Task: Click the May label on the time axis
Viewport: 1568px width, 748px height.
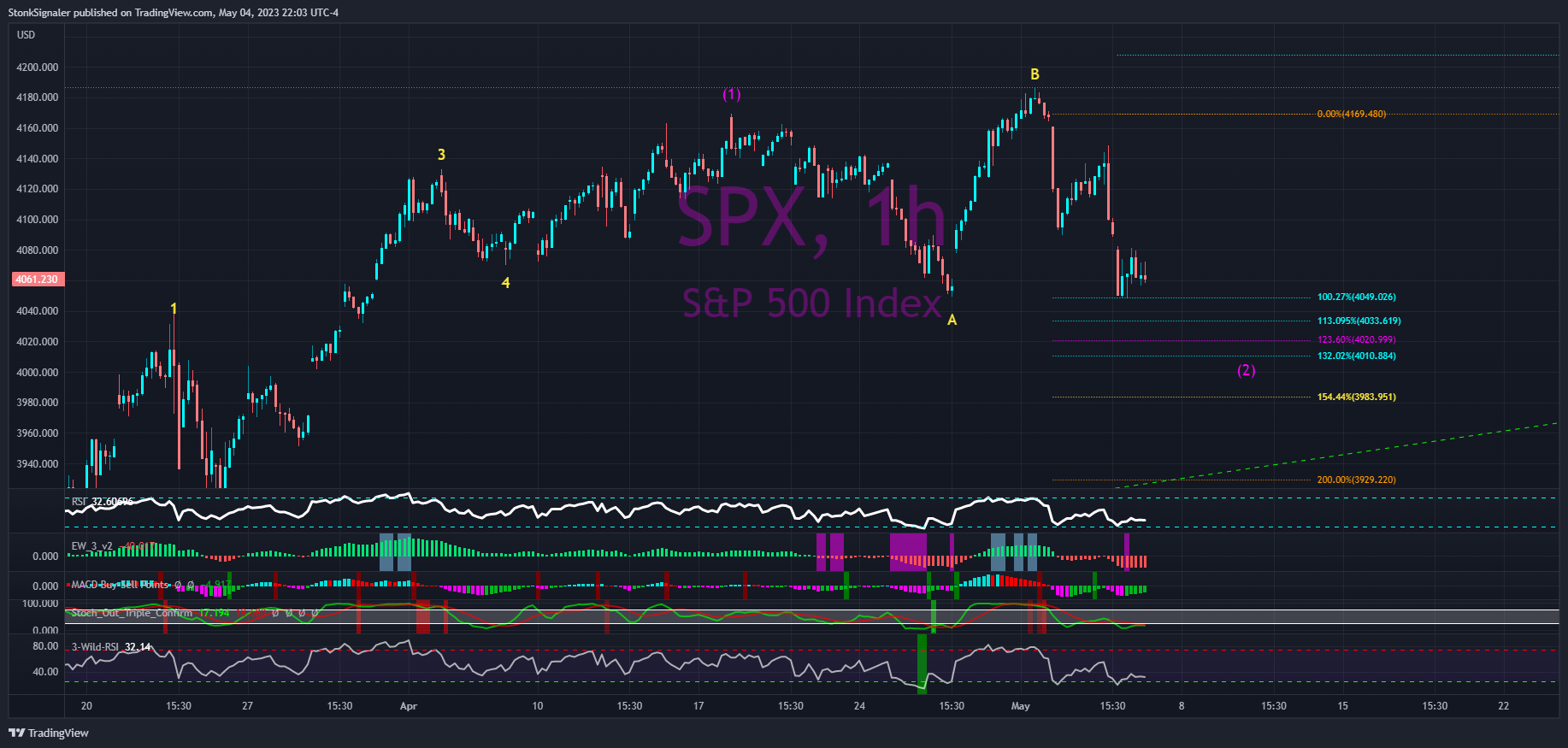Action: click(x=1021, y=706)
